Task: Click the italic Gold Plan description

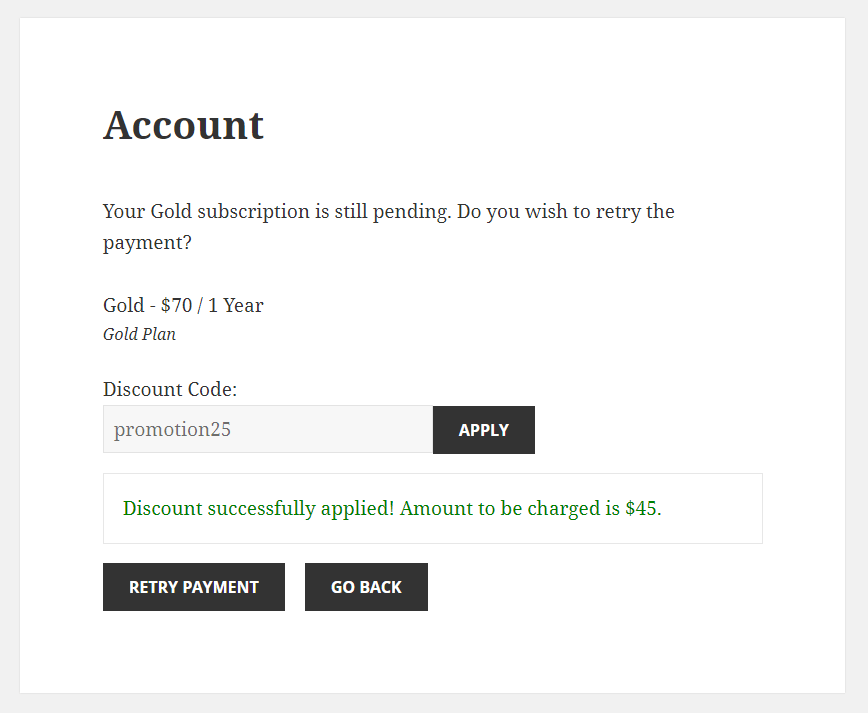Action: tap(139, 334)
